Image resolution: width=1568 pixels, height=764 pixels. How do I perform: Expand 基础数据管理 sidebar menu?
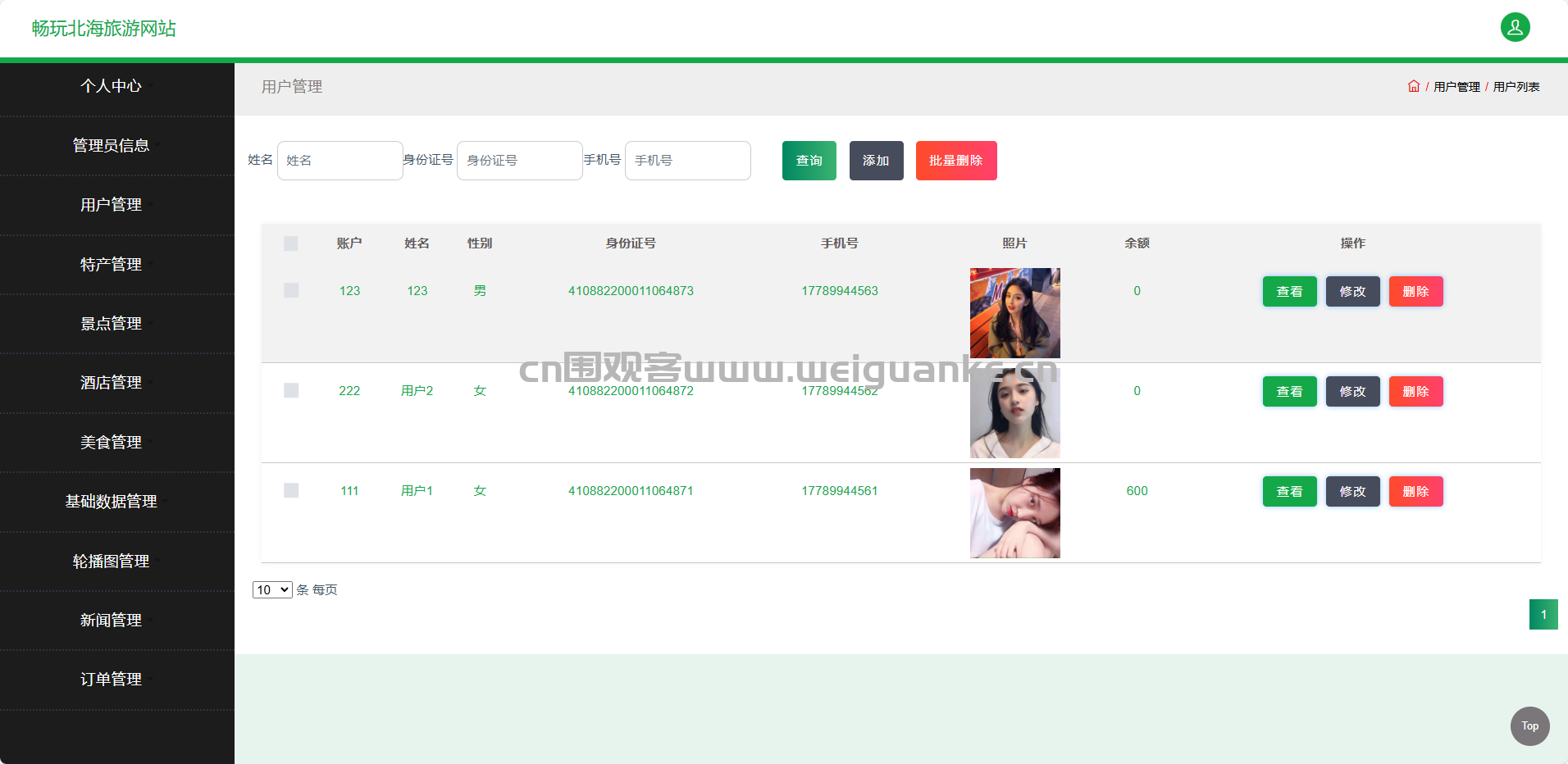(111, 501)
